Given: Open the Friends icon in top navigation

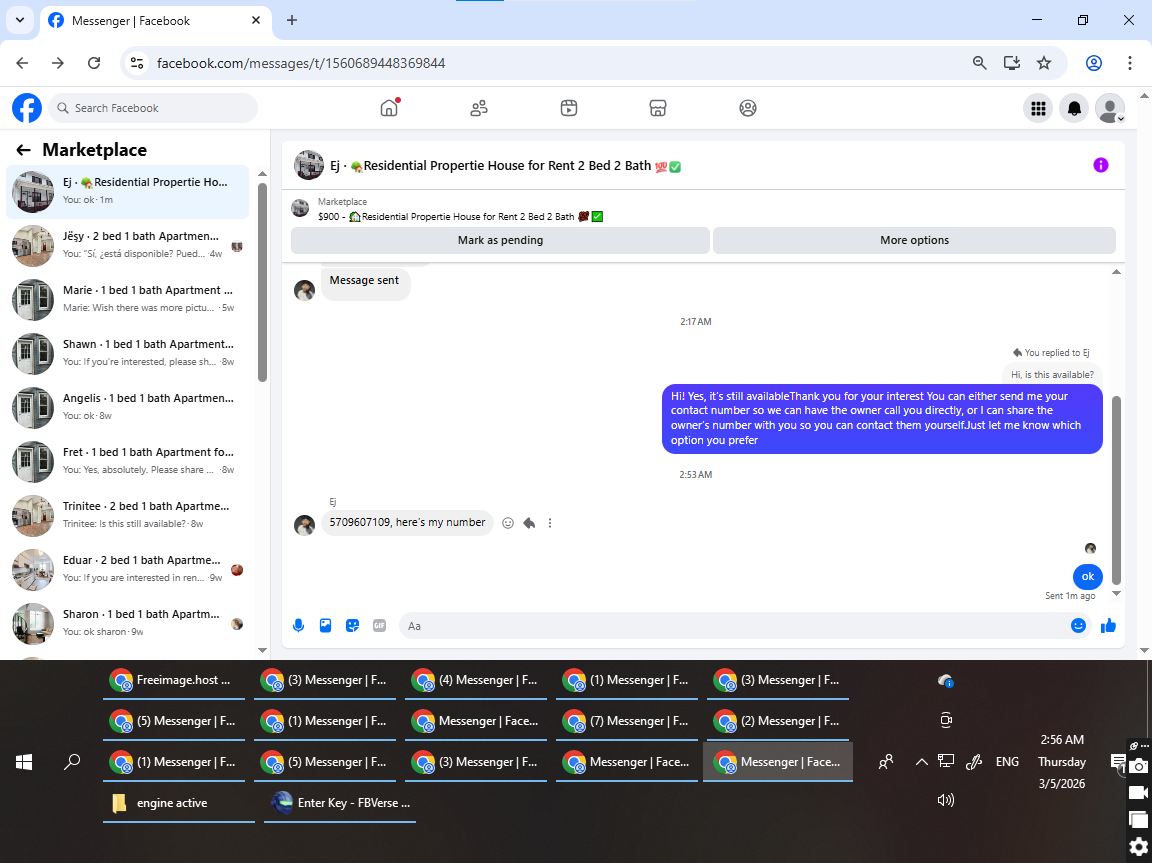Looking at the screenshot, I should (479, 108).
